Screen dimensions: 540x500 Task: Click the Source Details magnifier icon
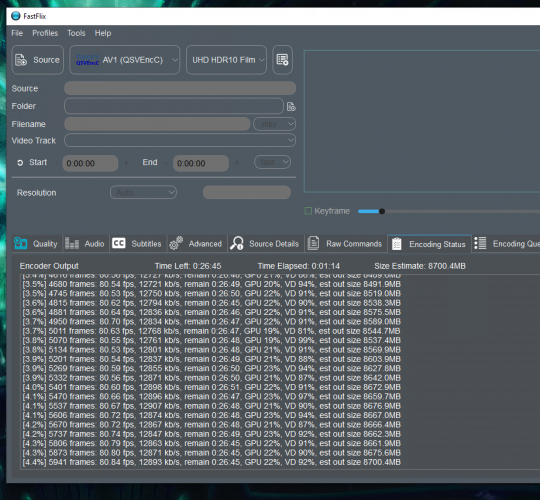237,243
